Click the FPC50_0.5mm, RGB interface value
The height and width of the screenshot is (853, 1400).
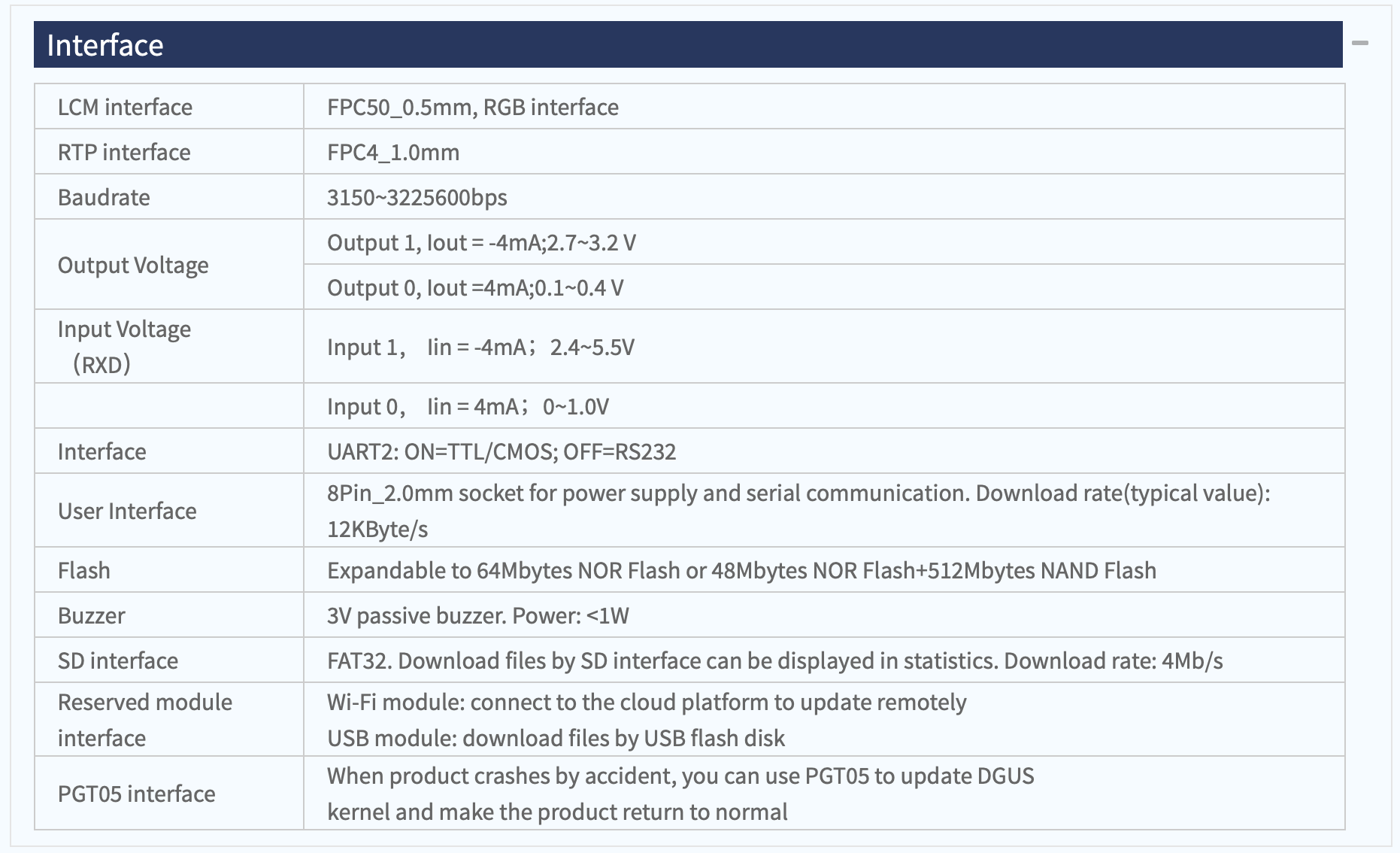(x=473, y=107)
